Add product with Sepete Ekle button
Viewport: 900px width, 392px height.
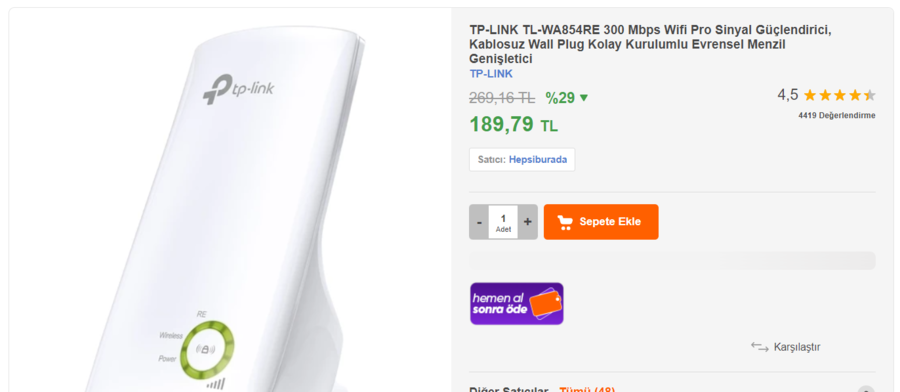(x=601, y=222)
